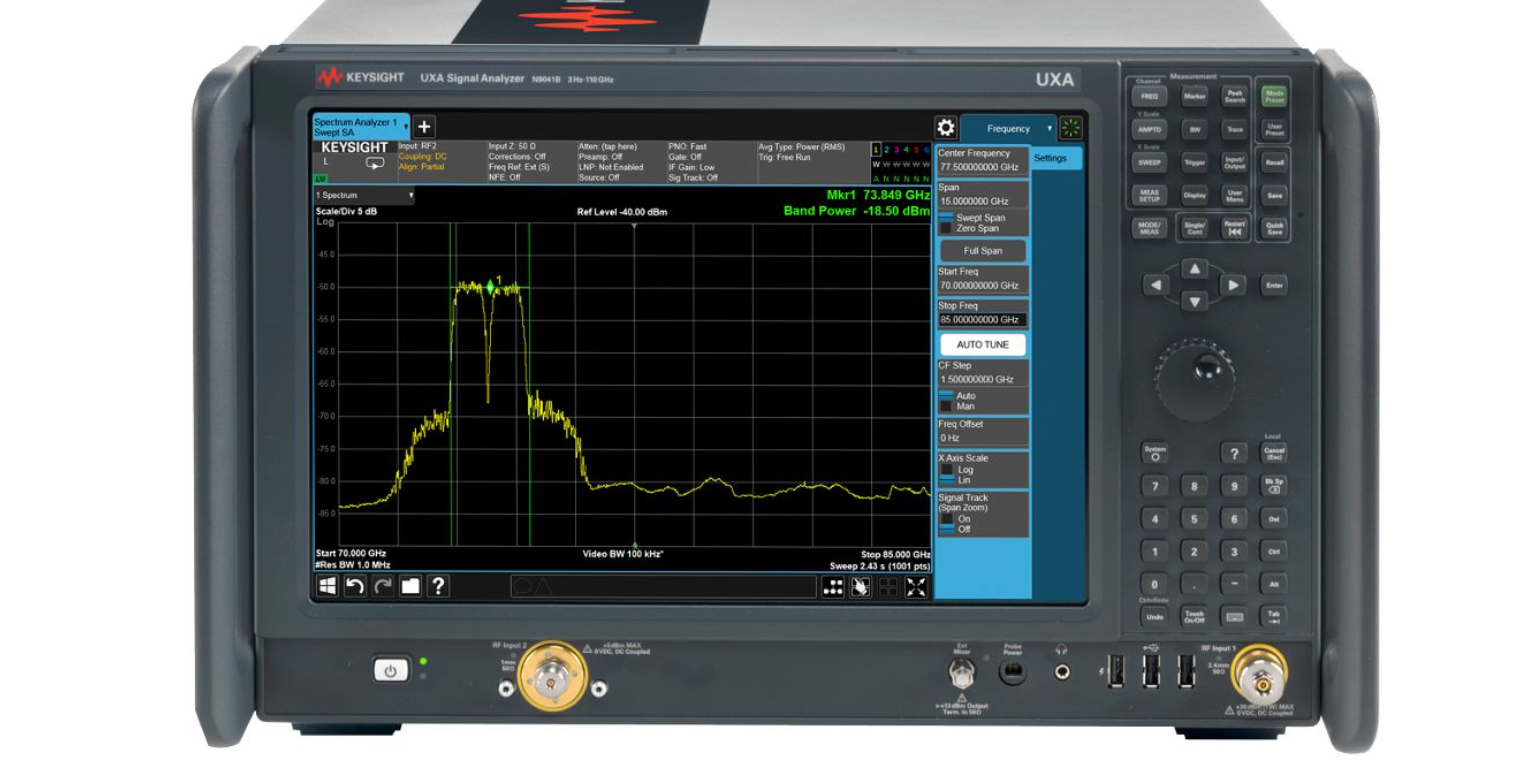The height and width of the screenshot is (768, 1536).
Task: Tap the Span value field
Action: [x=983, y=201]
